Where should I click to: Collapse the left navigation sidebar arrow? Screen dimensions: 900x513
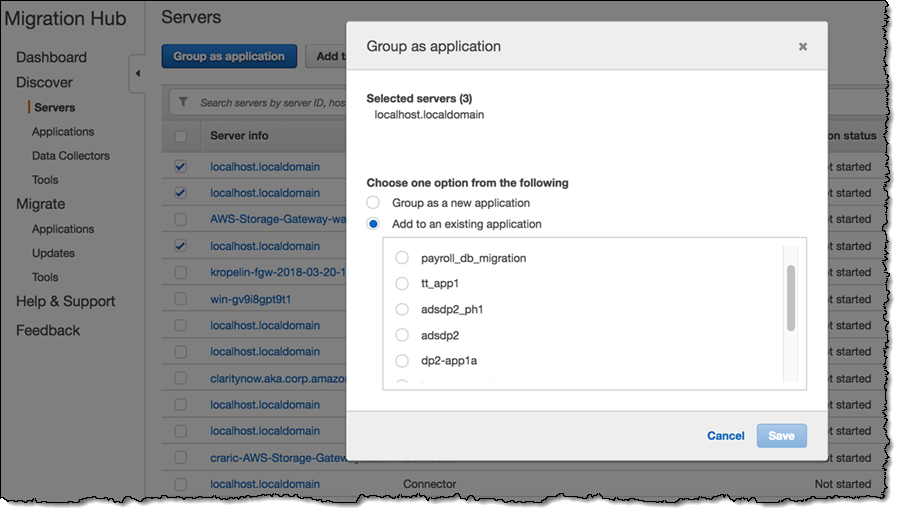pyautogui.click(x=138, y=74)
